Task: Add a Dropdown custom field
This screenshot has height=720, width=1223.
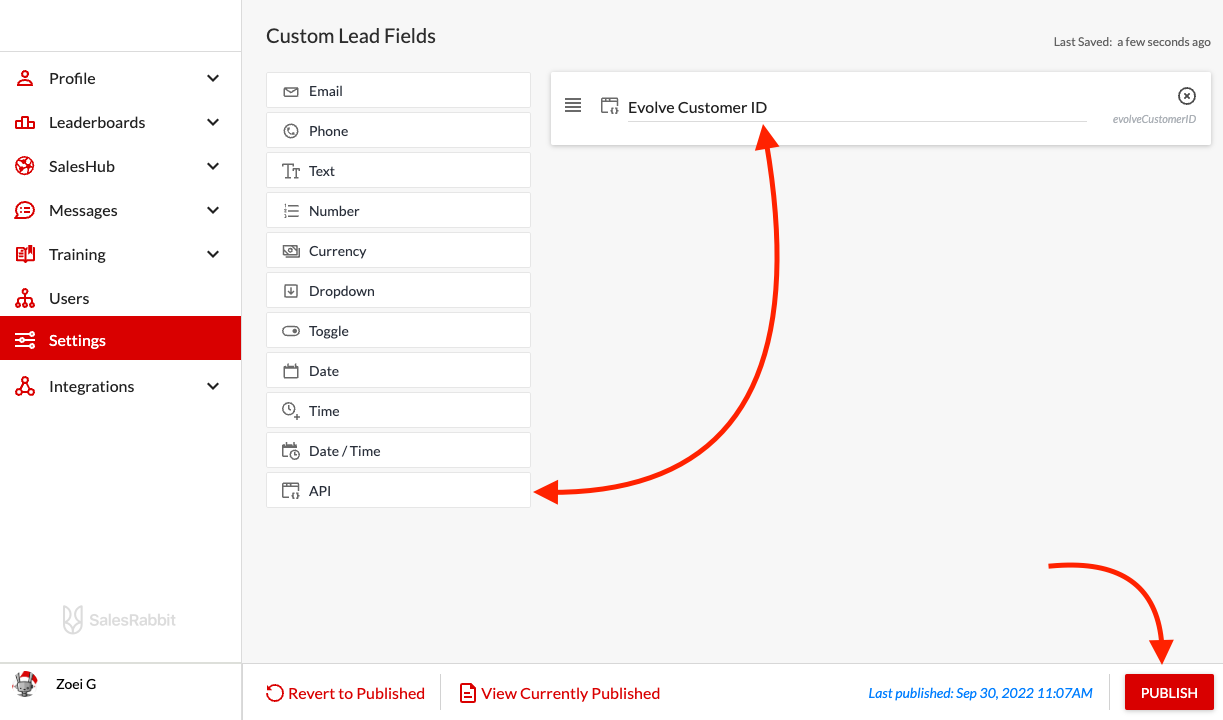Action: 398,291
